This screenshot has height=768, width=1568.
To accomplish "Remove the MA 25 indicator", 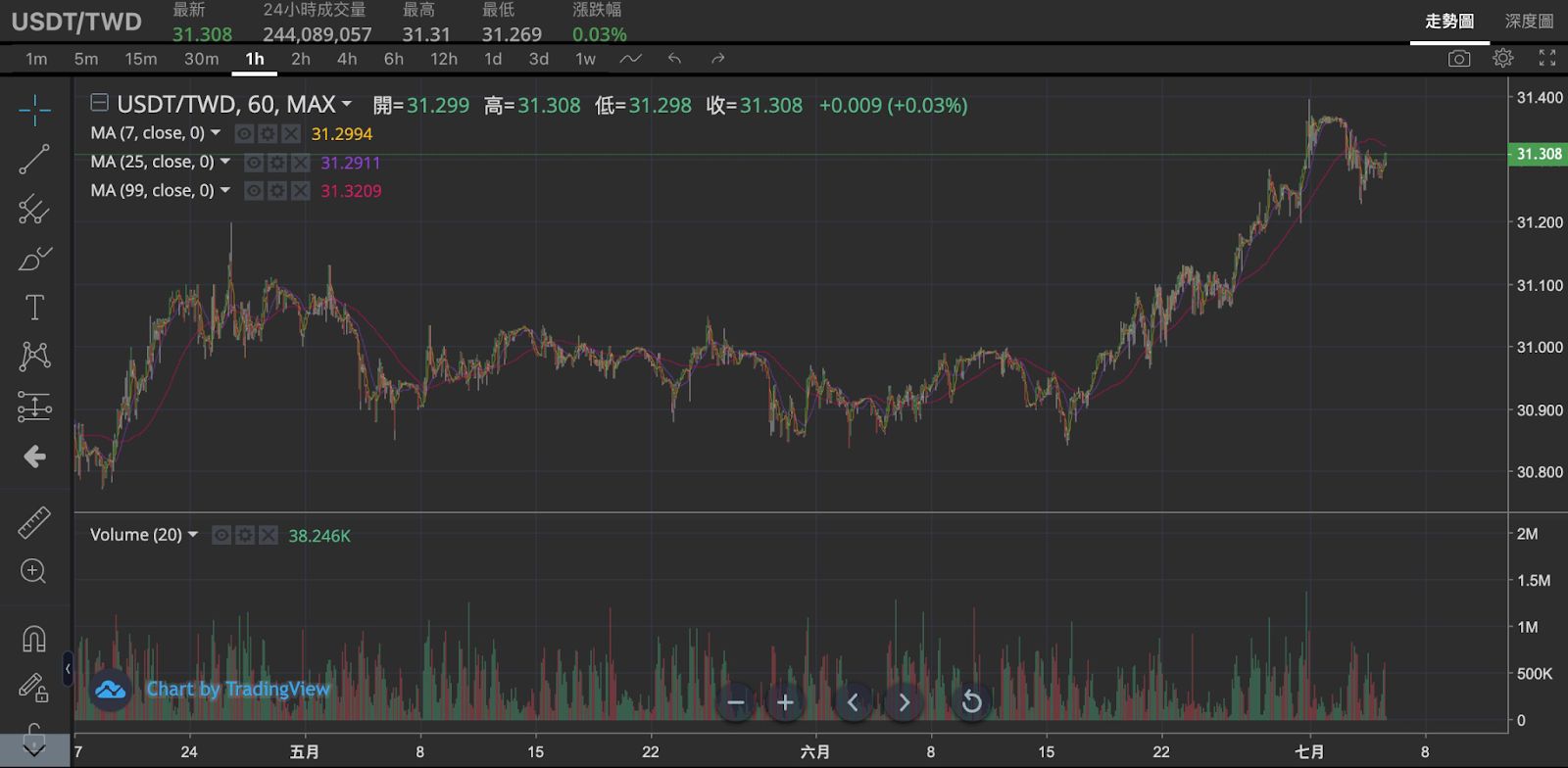I will (x=301, y=162).
